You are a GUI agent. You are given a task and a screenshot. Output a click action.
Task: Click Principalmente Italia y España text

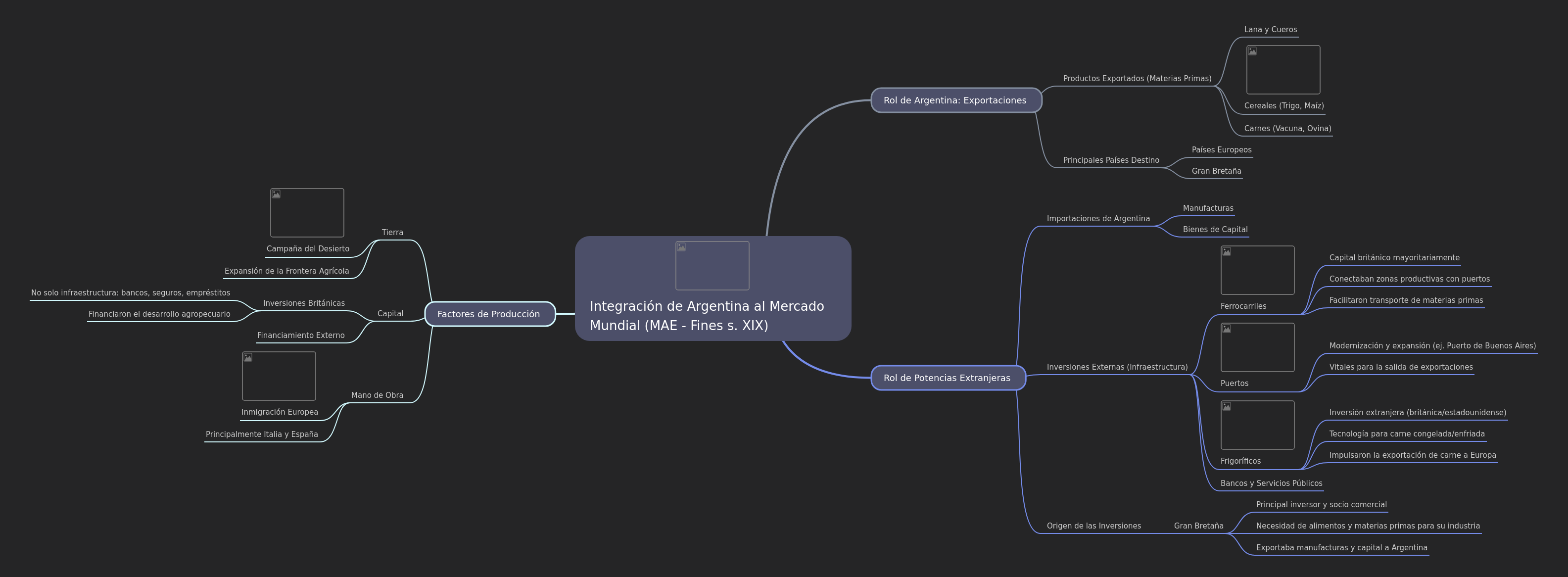click(262, 434)
